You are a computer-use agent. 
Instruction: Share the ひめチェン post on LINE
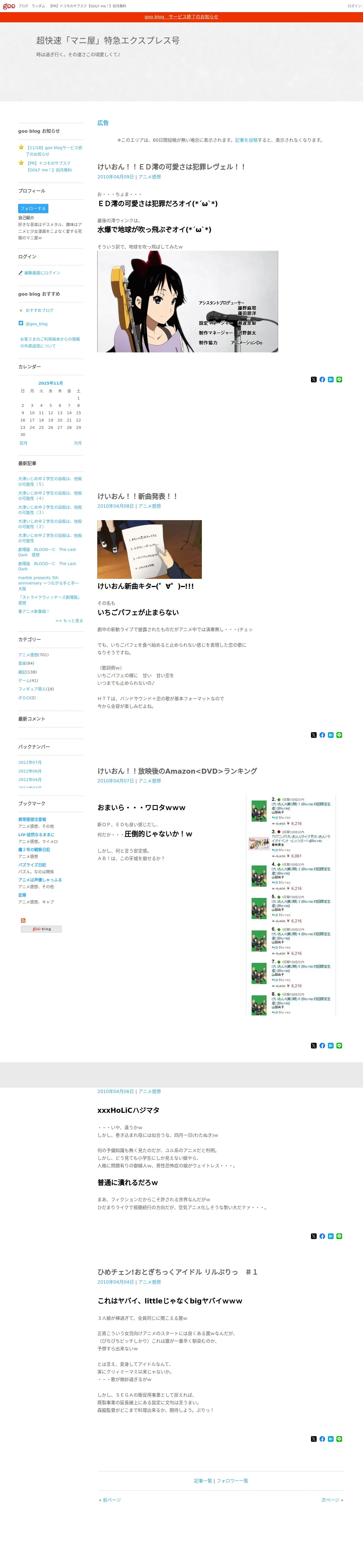point(339,1439)
